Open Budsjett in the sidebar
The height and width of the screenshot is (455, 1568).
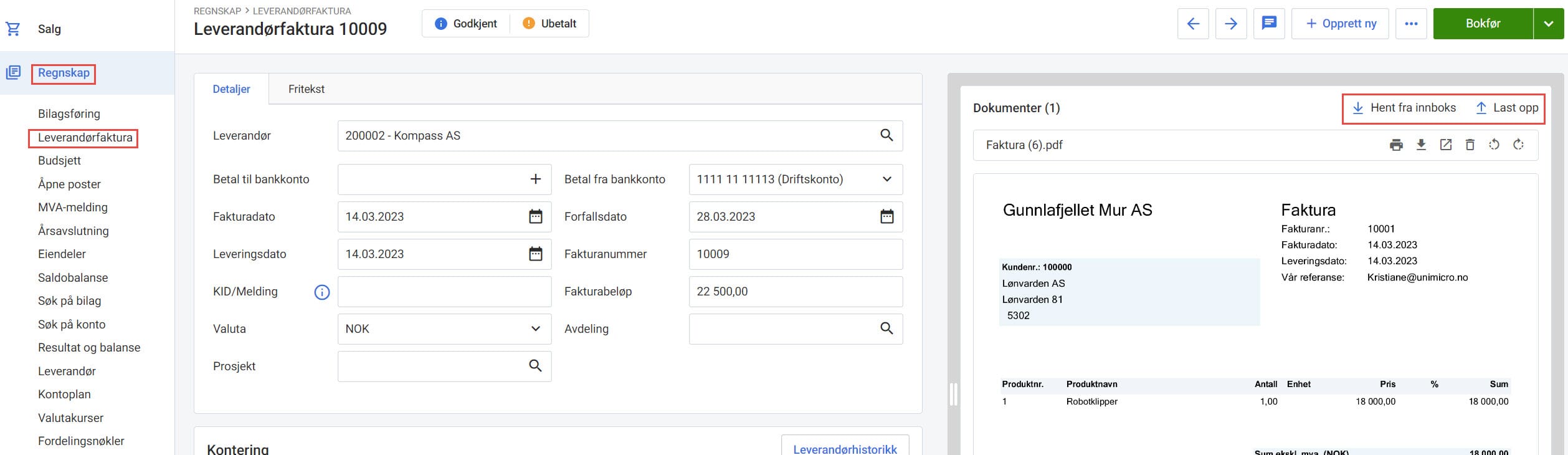(x=59, y=160)
